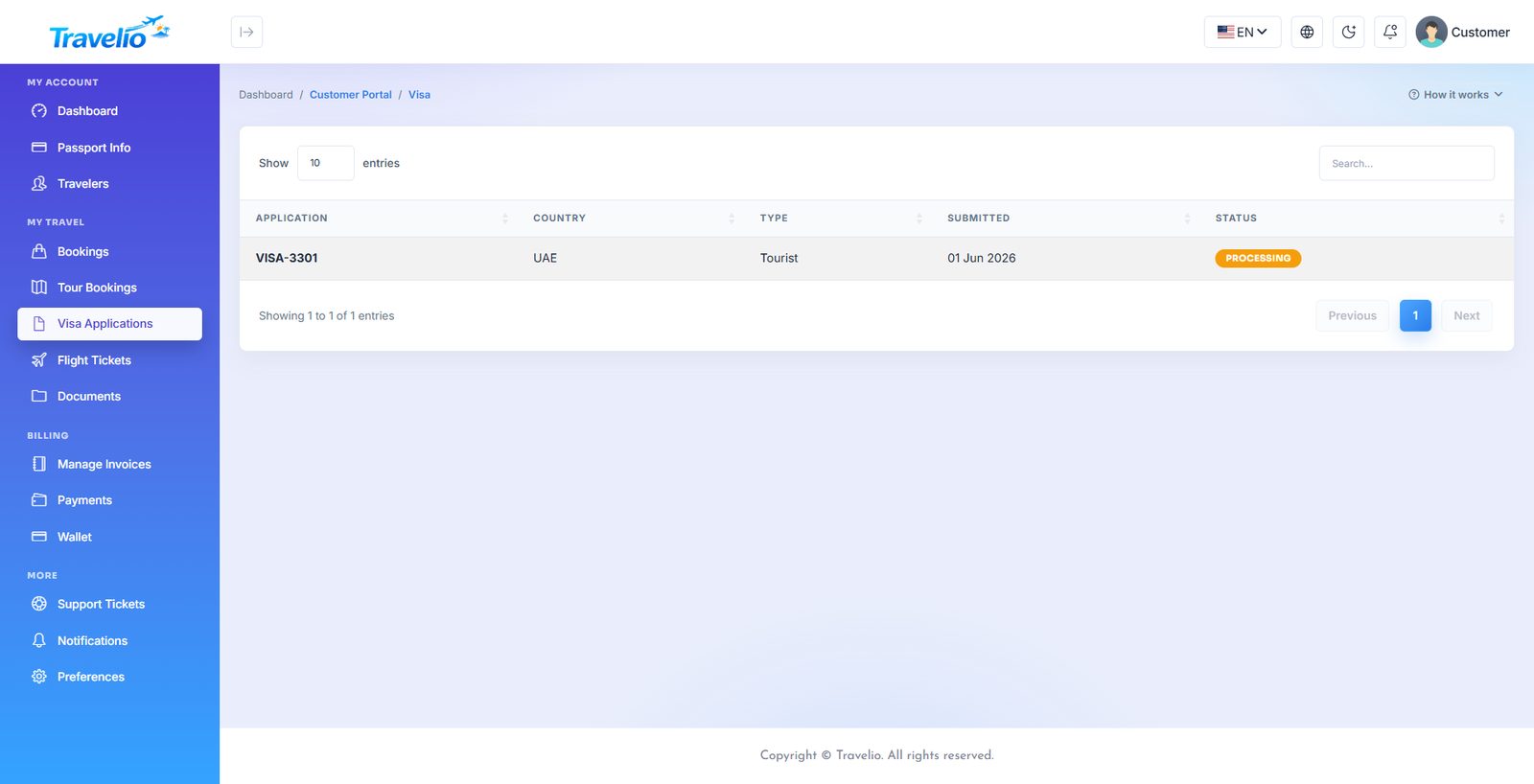The image size is (1534, 784).
Task: Focus the table Search field
Action: [1406, 163]
